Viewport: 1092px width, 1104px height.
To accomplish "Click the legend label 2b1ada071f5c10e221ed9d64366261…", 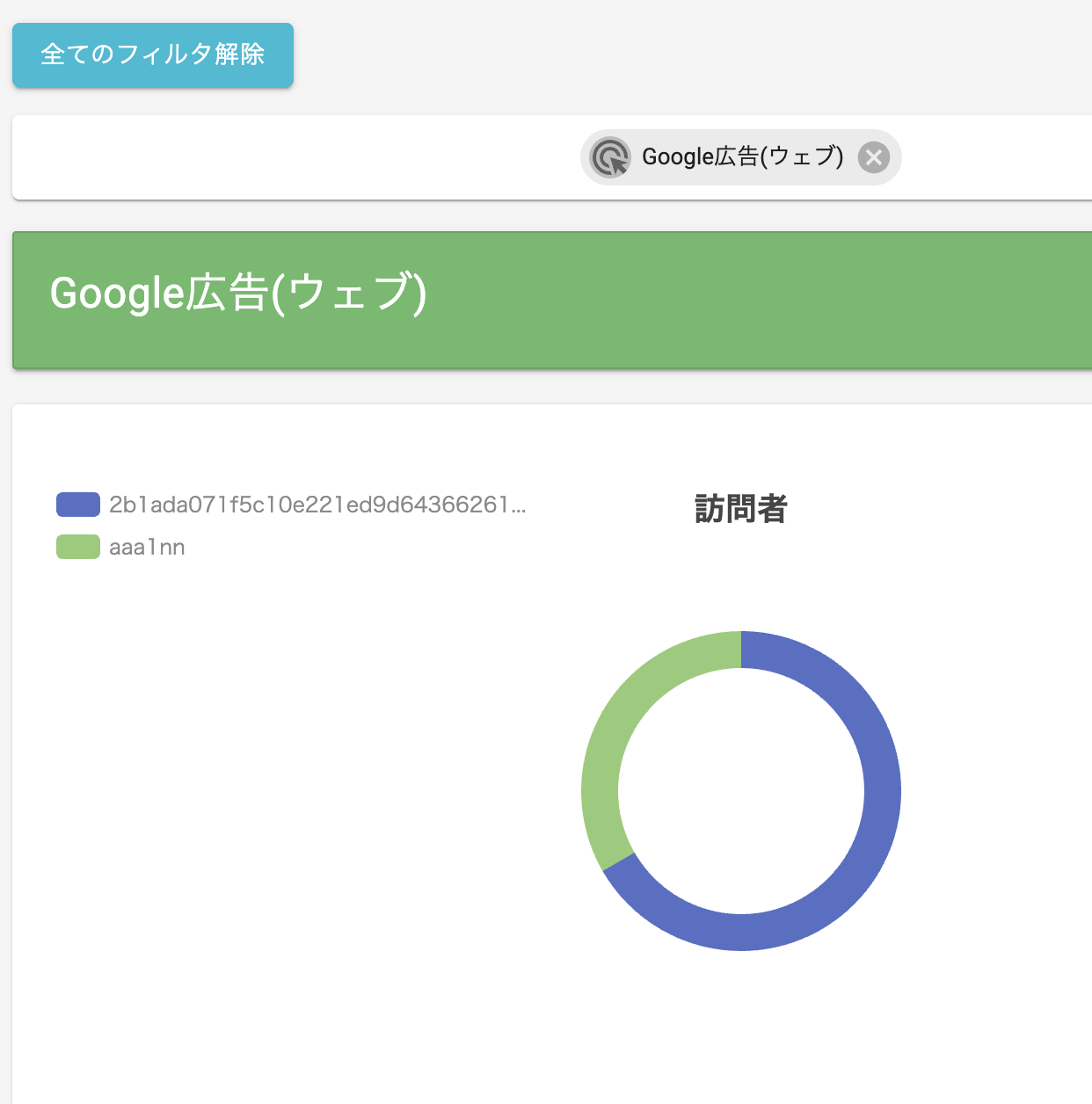I will point(317,505).
